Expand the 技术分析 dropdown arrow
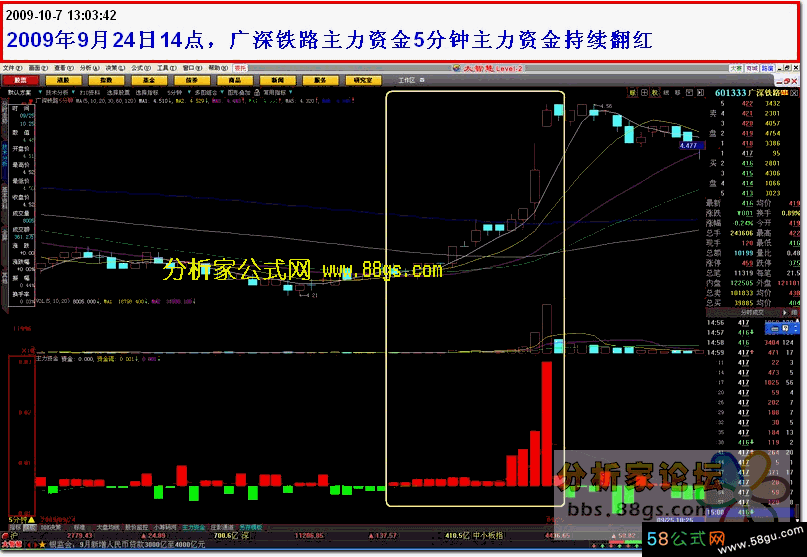The height and width of the screenshot is (557, 807). [73, 92]
